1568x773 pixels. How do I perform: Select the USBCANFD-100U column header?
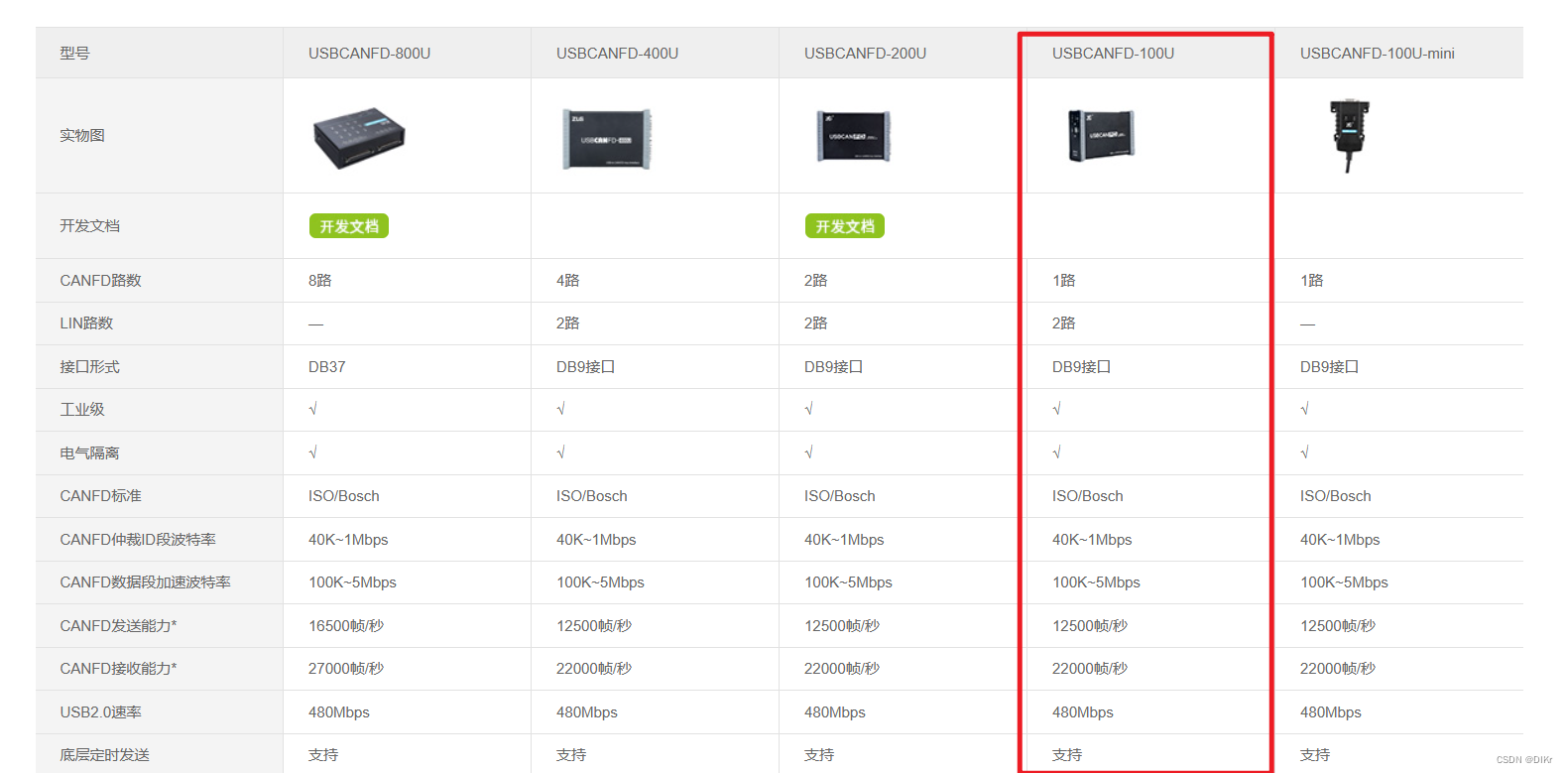tap(1113, 54)
